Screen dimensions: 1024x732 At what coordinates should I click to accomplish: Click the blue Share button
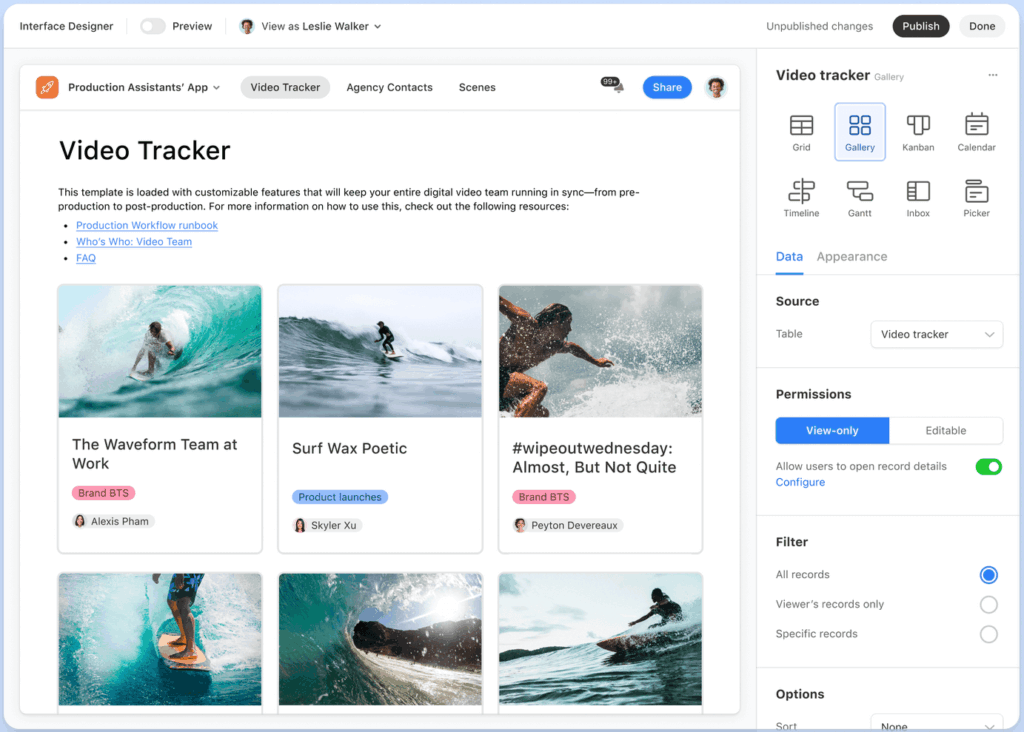[667, 87]
